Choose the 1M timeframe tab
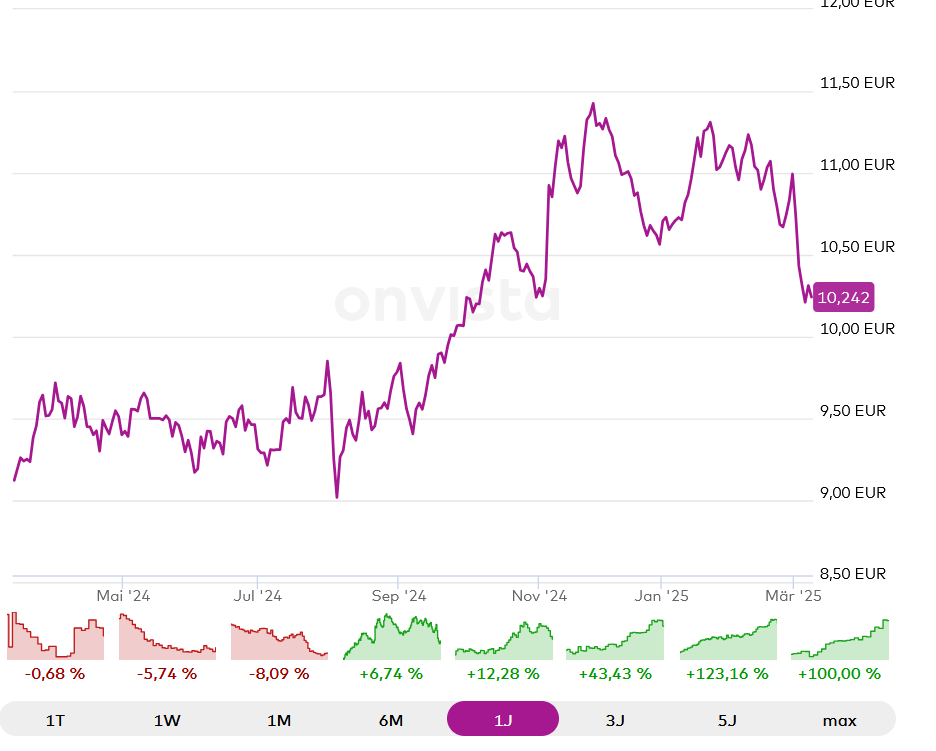Viewport: 936px width, 751px height. pos(279,720)
